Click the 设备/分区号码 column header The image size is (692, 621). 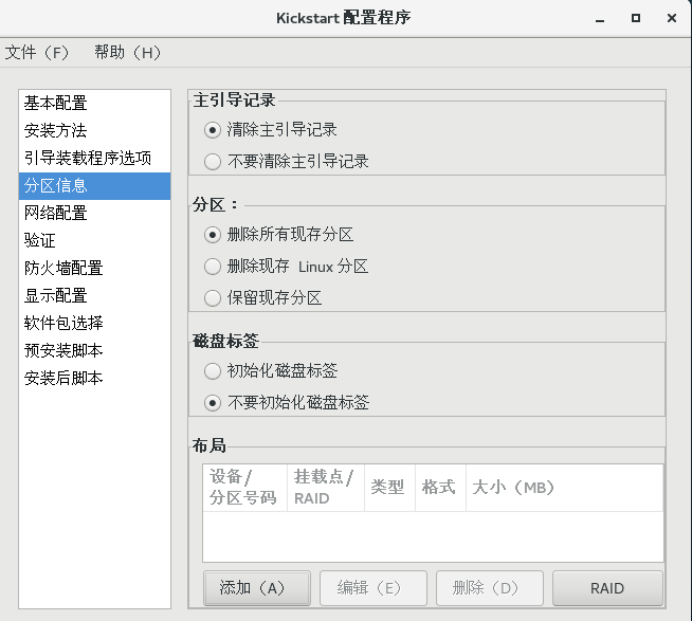pos(245,488)
